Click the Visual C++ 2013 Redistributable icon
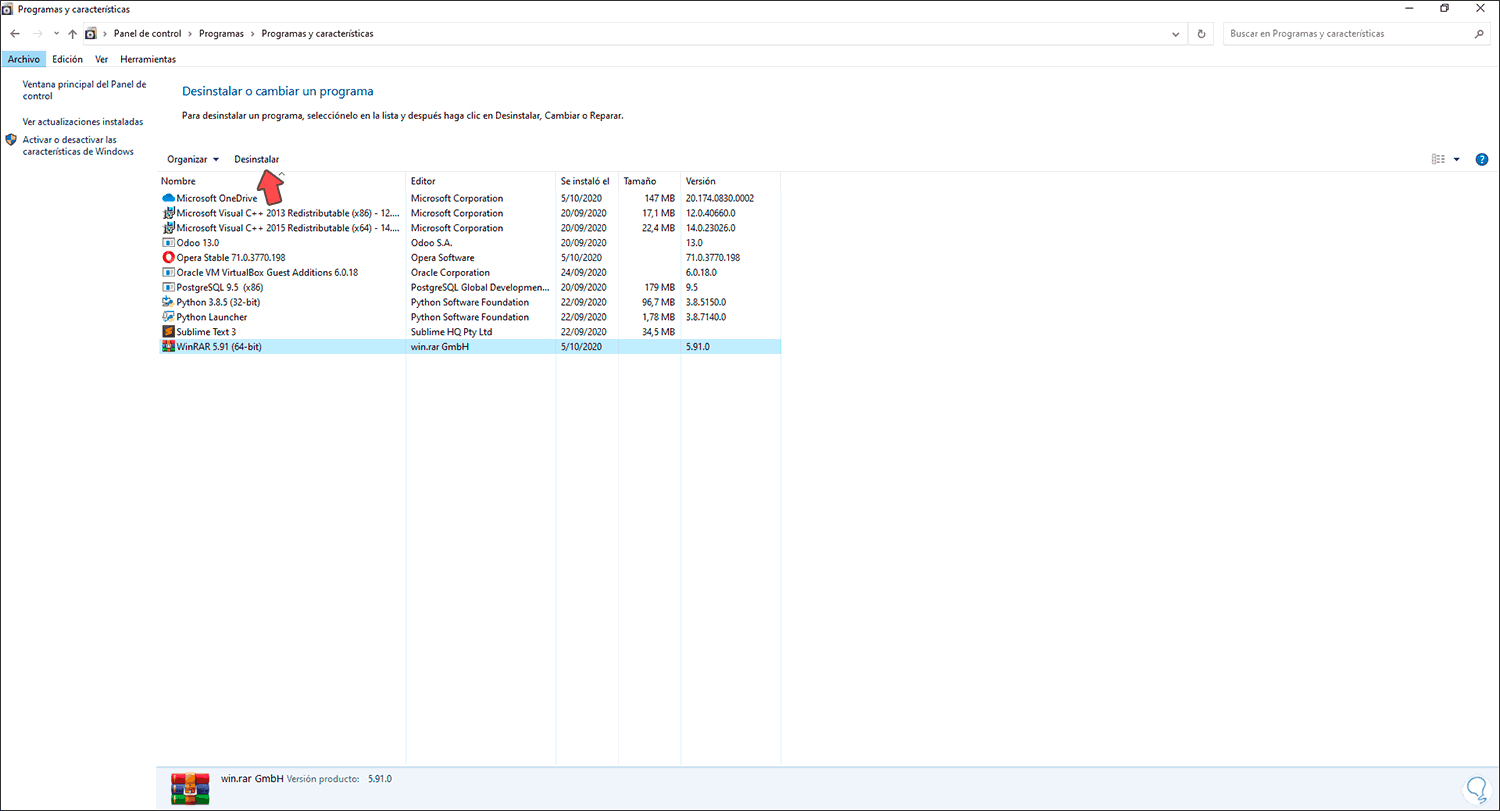 click(168, 213)
